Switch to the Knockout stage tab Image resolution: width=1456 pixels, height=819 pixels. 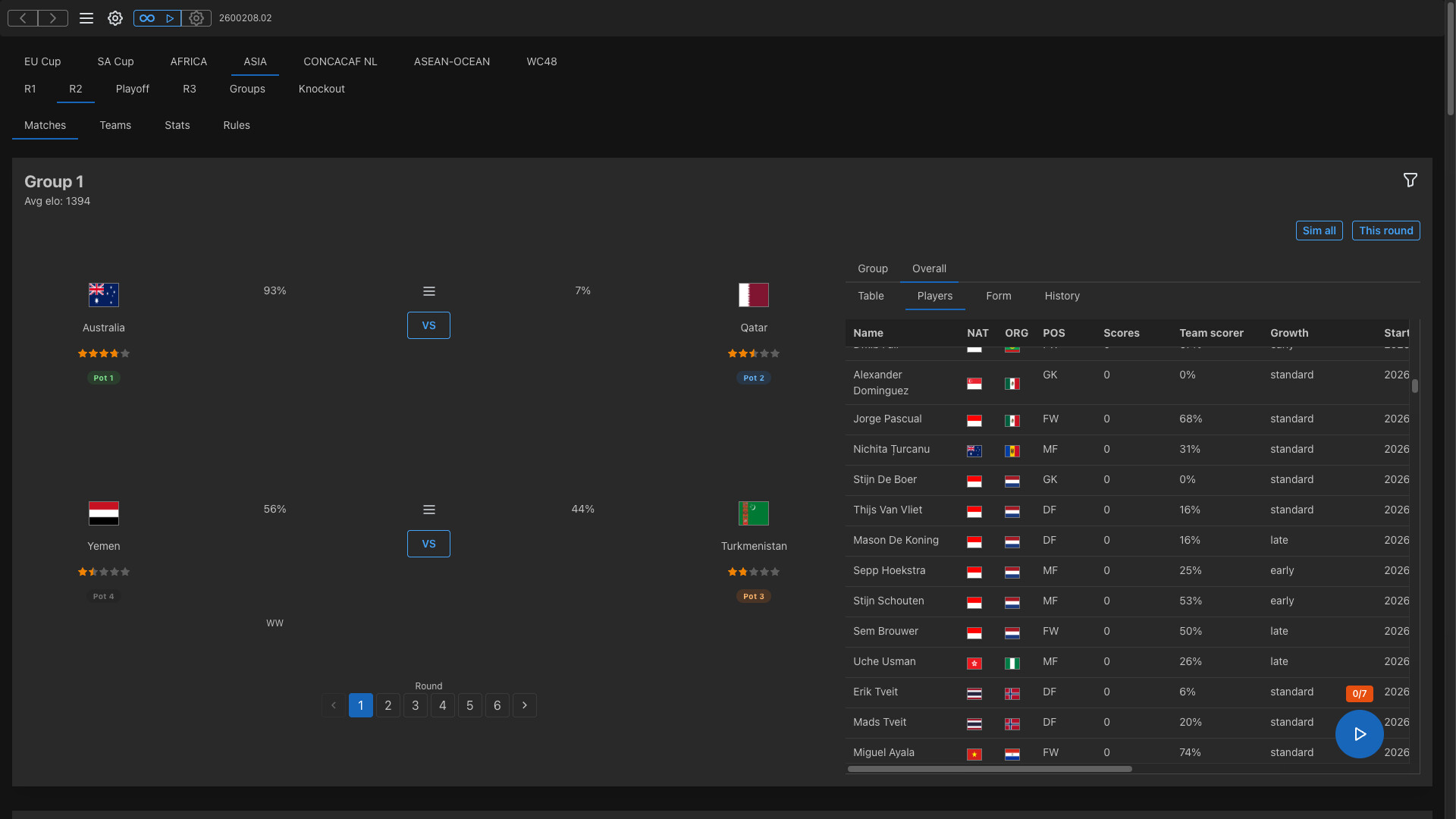pyautogui.click(x=322, y=89)
